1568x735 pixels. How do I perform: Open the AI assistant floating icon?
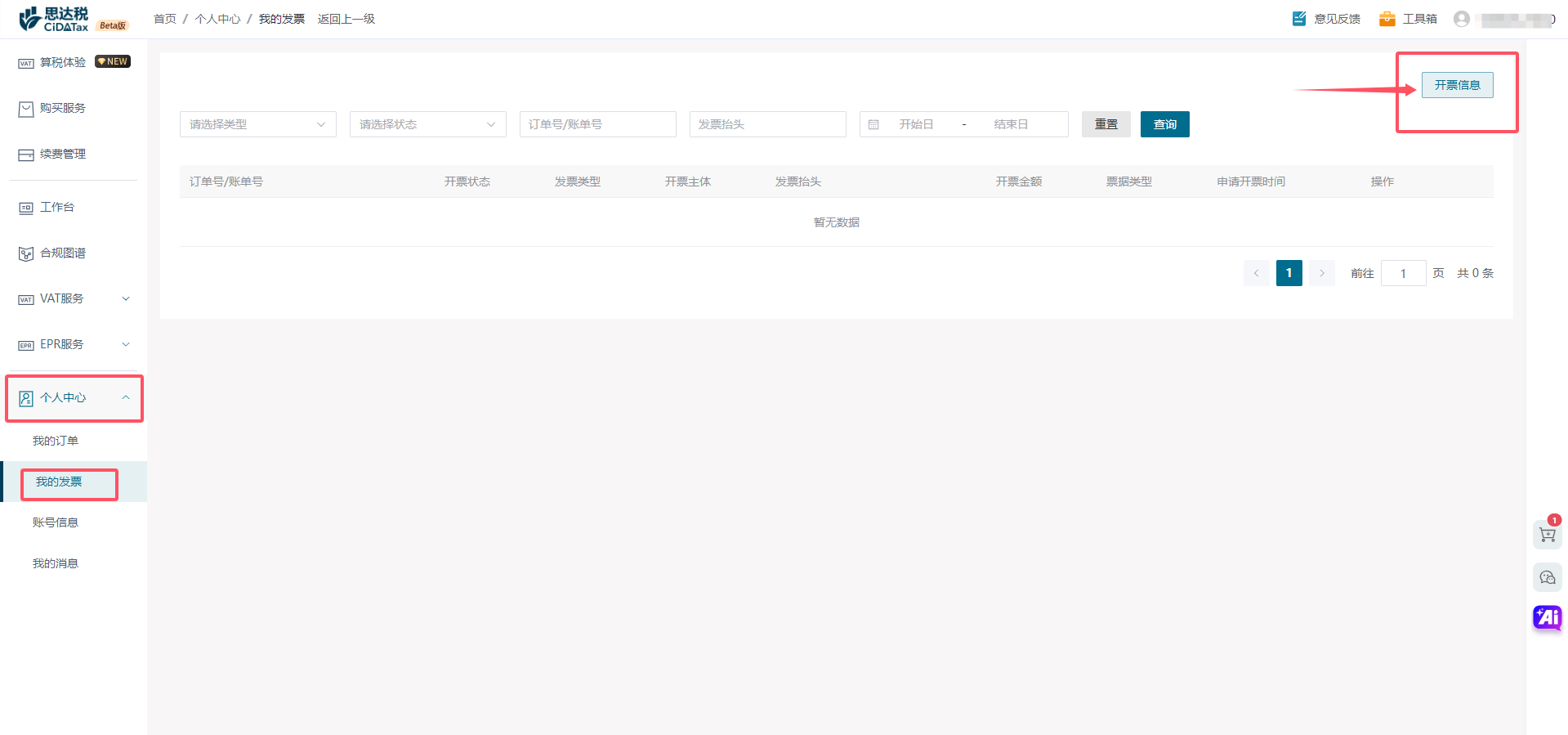tap(1547, 617)
